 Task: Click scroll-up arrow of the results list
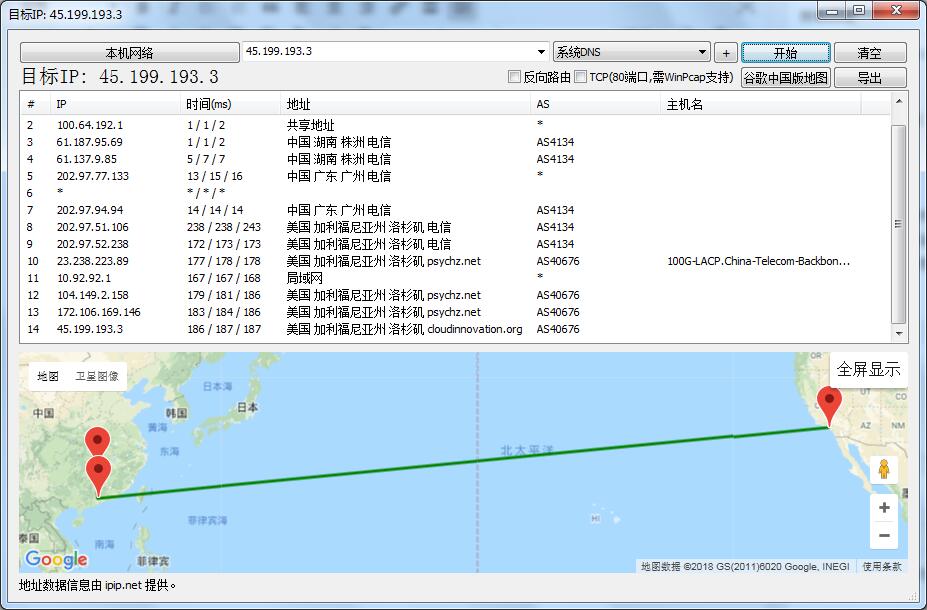[899, 101]
